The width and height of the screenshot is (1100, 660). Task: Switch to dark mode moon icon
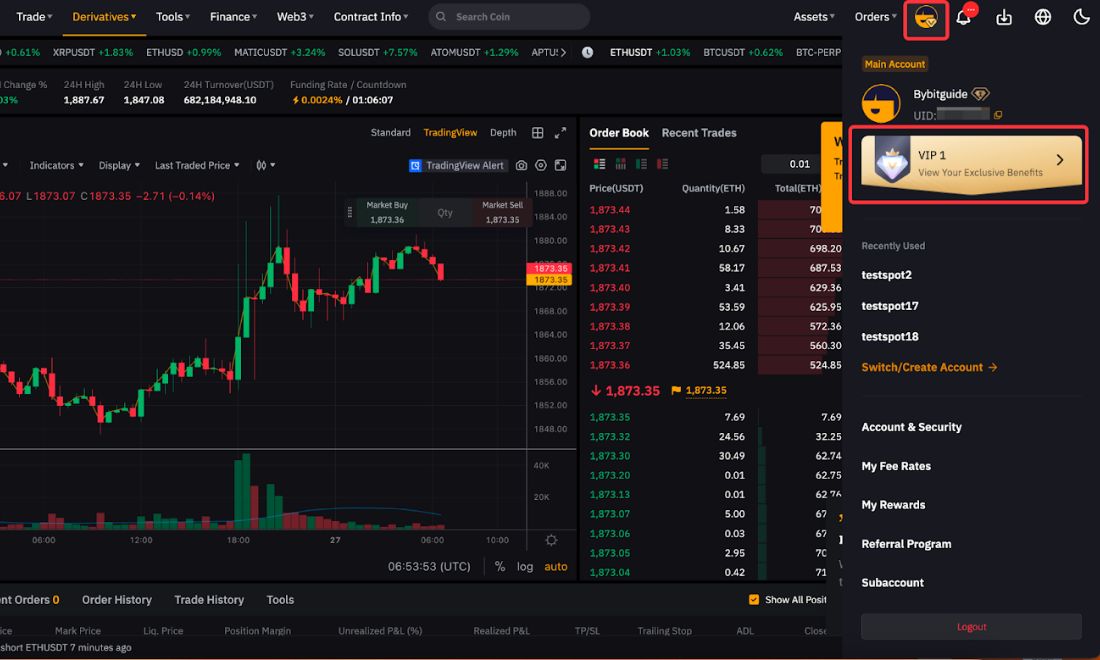click(1081, 17)
